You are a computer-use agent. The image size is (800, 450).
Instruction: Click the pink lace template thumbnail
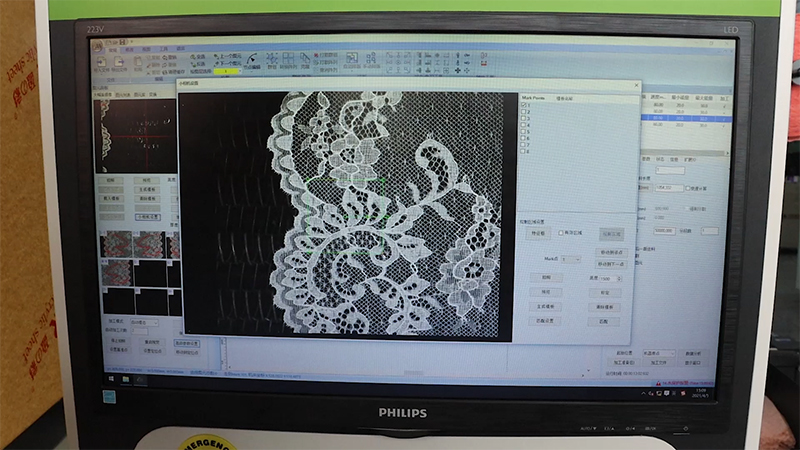[118, 244]
